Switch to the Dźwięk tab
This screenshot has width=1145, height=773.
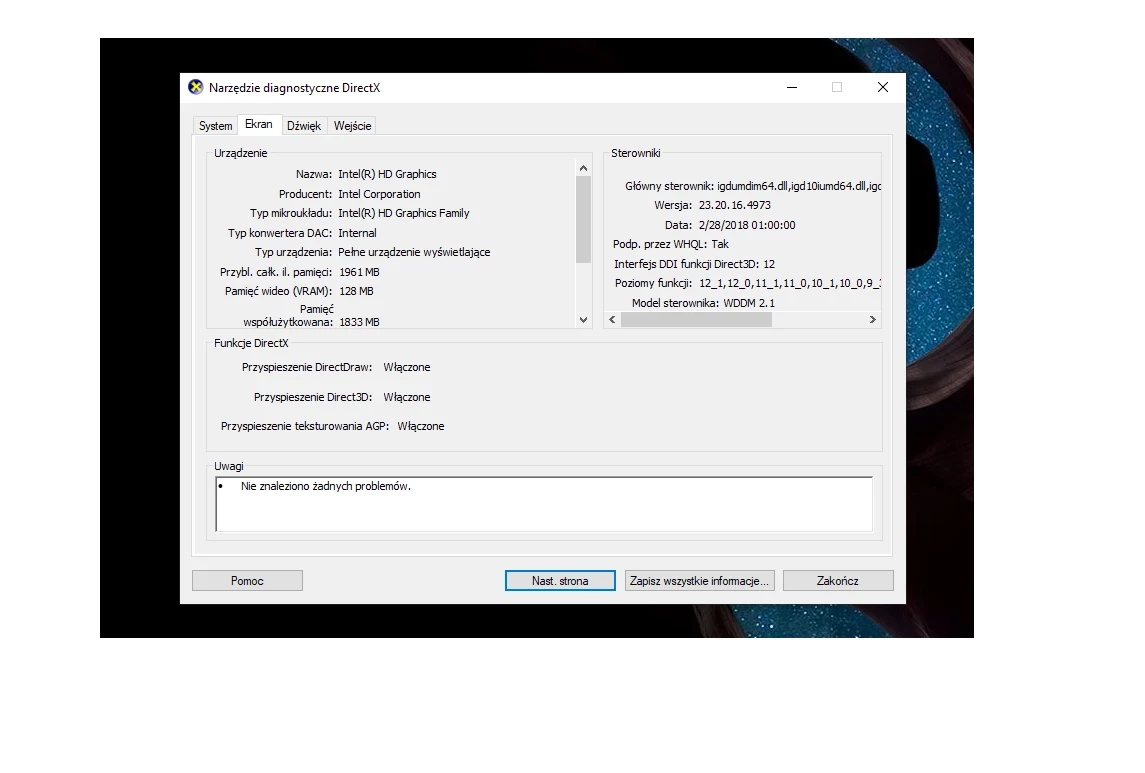(303, 126)
